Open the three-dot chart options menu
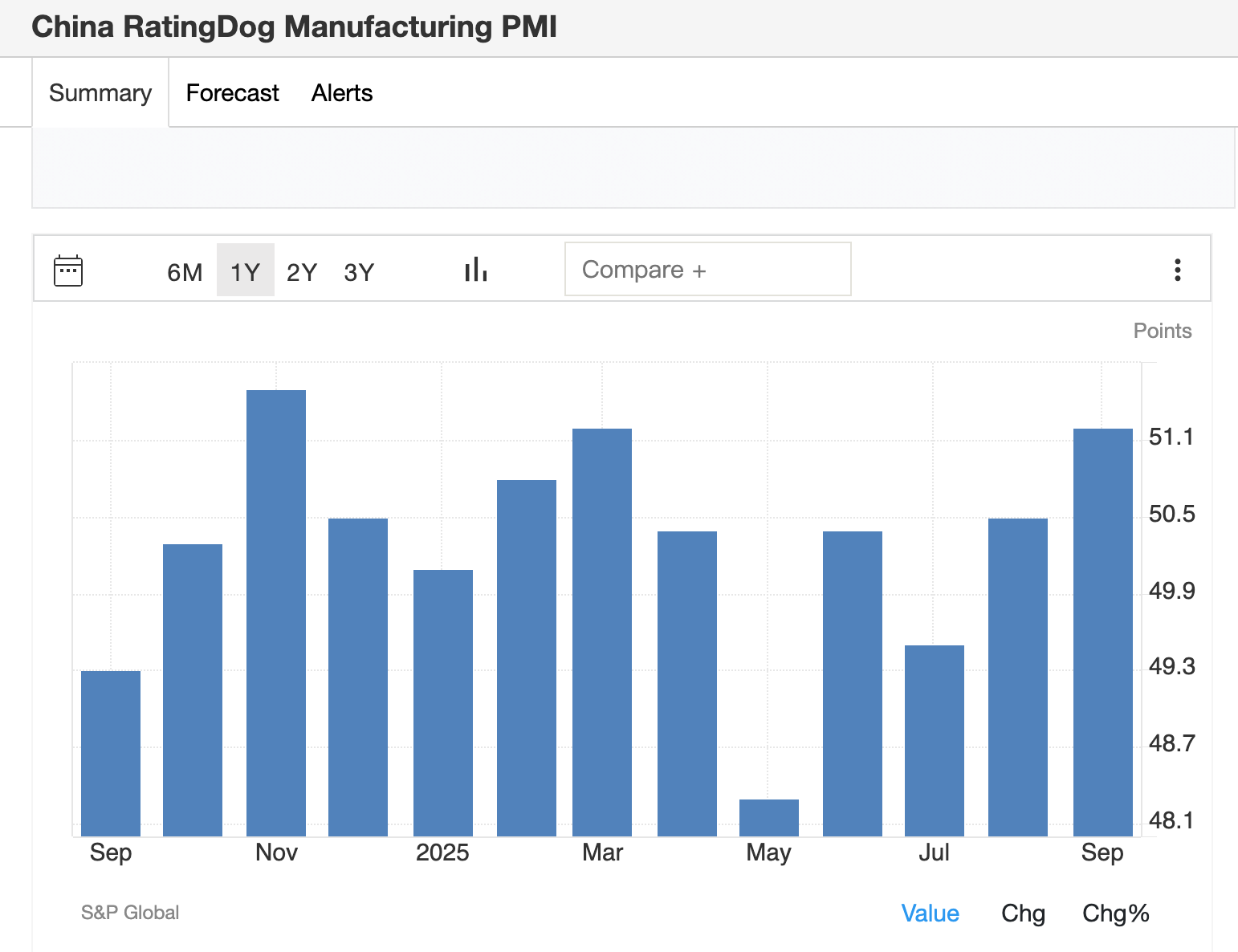This screenshot has width=1238, height=952. point(1177,271)
